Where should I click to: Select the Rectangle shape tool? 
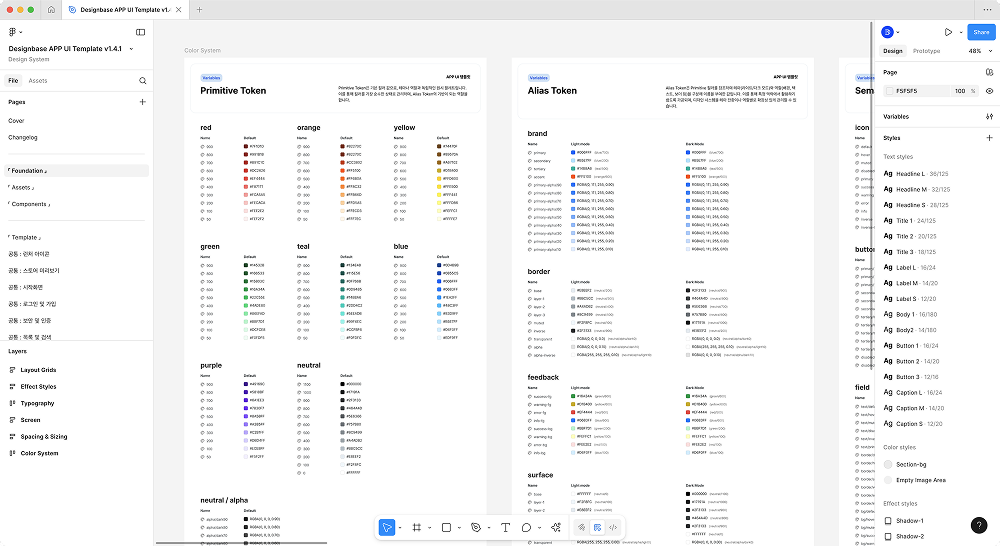tap(446, 527)
